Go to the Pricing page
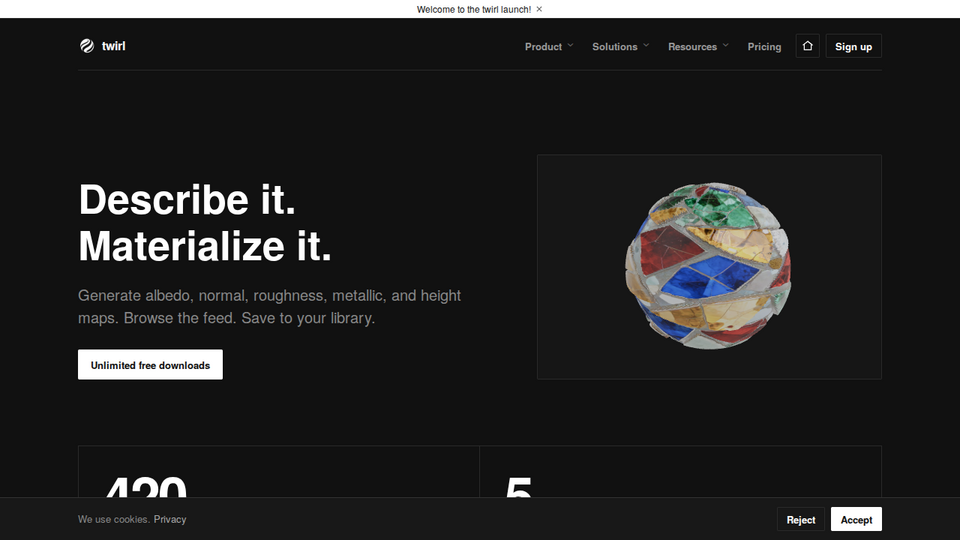Screen dimensions: 960x540 pos(764,47)
